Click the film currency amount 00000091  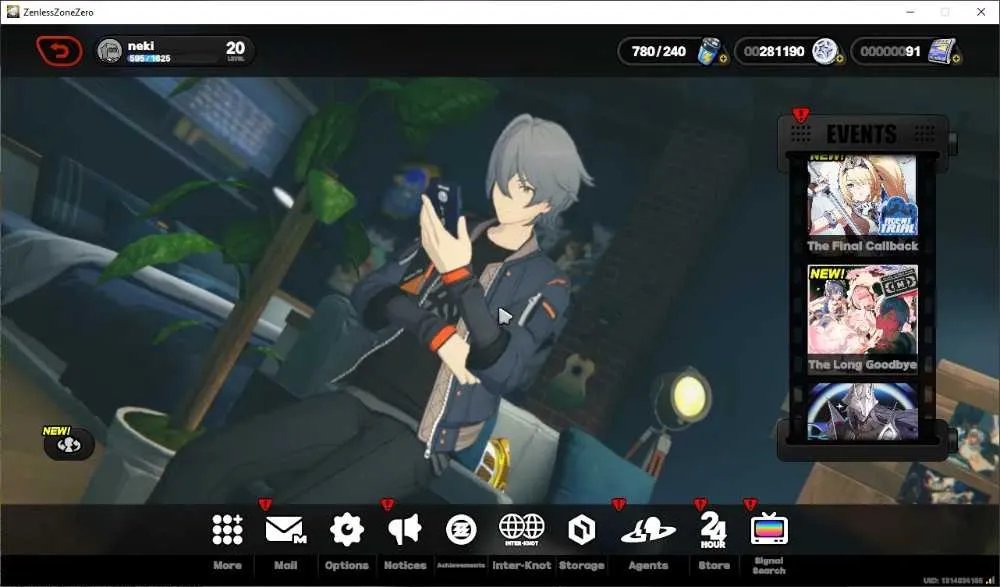[x=890, y=51]
